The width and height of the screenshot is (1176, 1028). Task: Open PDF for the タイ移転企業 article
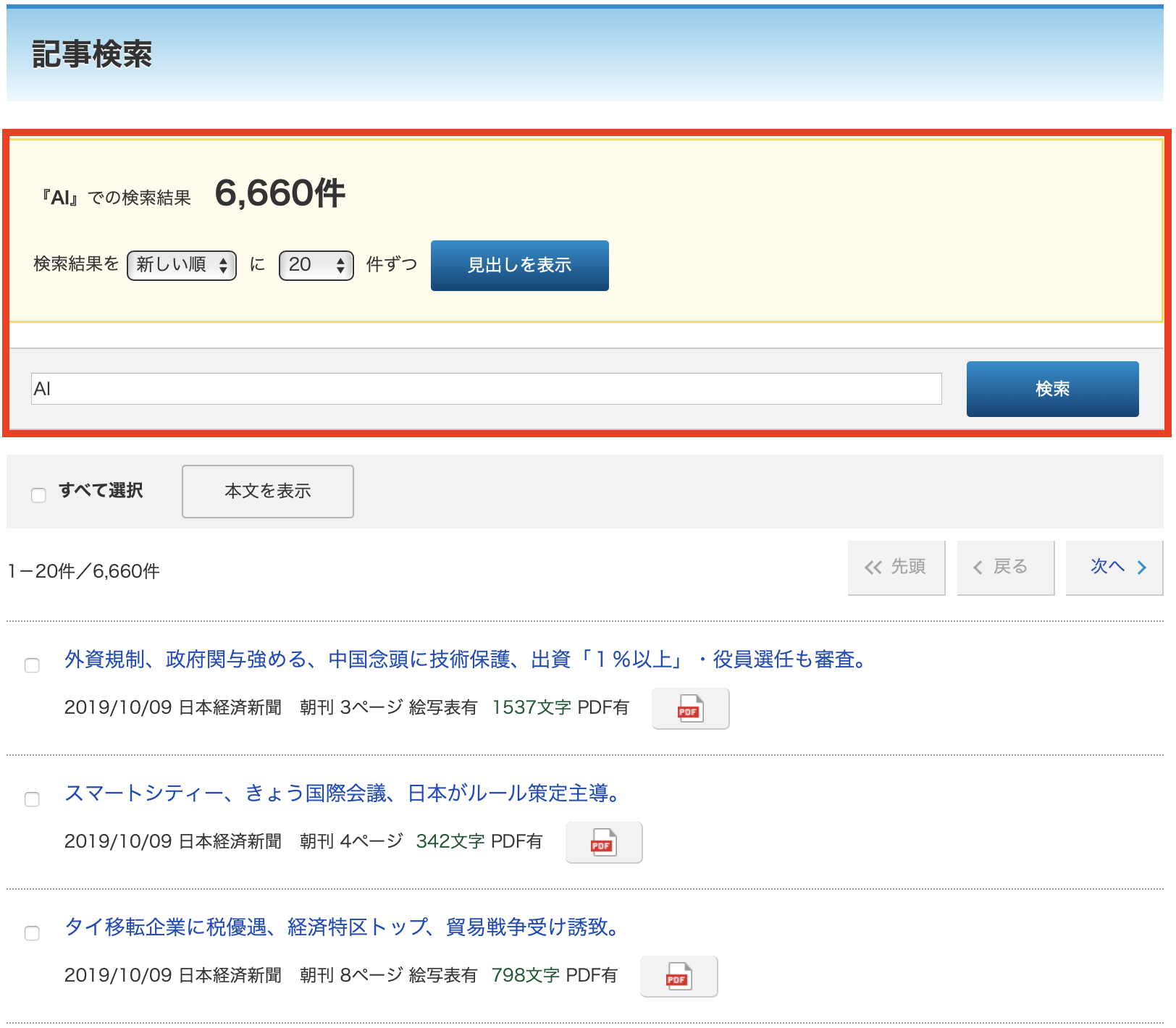click(x=679, y=977)
